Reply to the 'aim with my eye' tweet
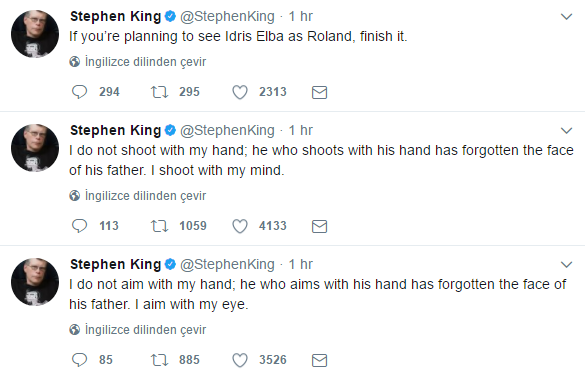 [79, 360]
